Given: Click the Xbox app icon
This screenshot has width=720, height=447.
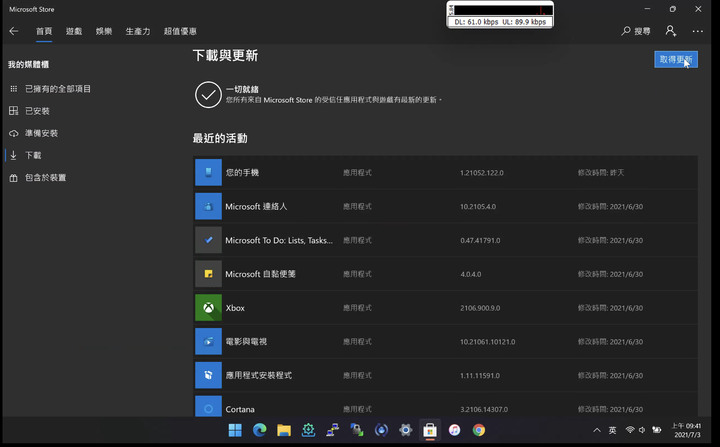Looking at the screenshot, I should coord(208,307).
